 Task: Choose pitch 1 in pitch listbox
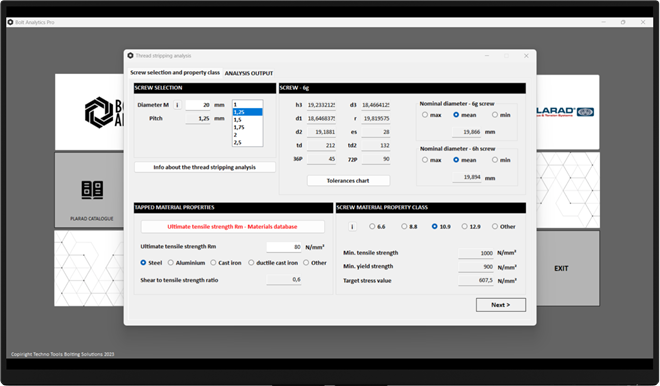248,104
